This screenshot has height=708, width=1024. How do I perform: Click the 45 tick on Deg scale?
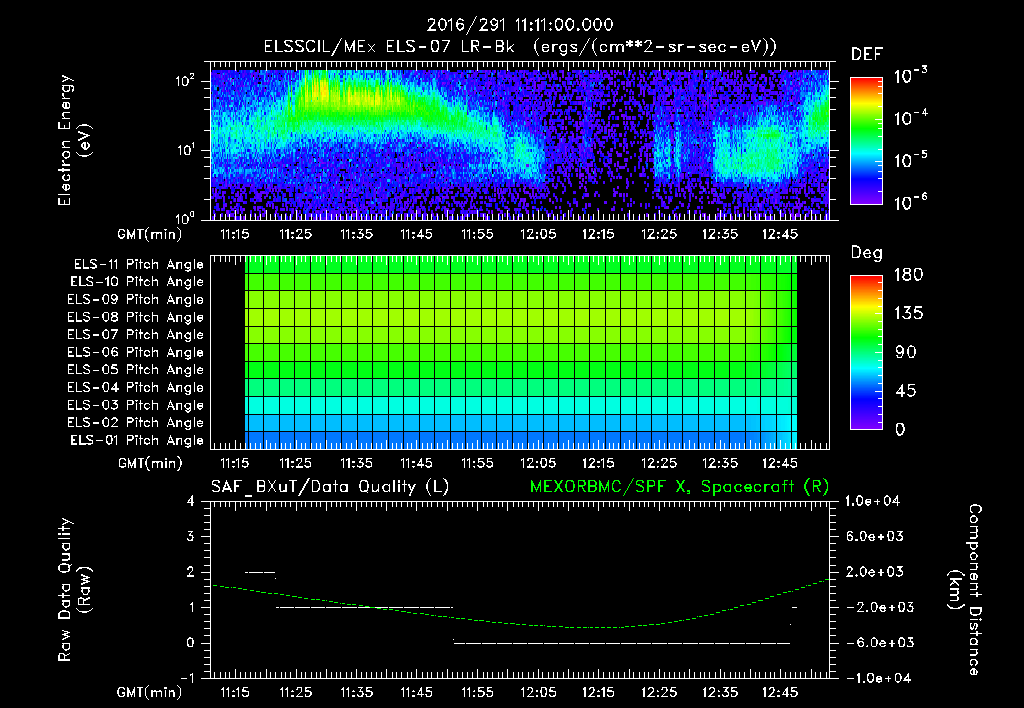pos(906,391)
